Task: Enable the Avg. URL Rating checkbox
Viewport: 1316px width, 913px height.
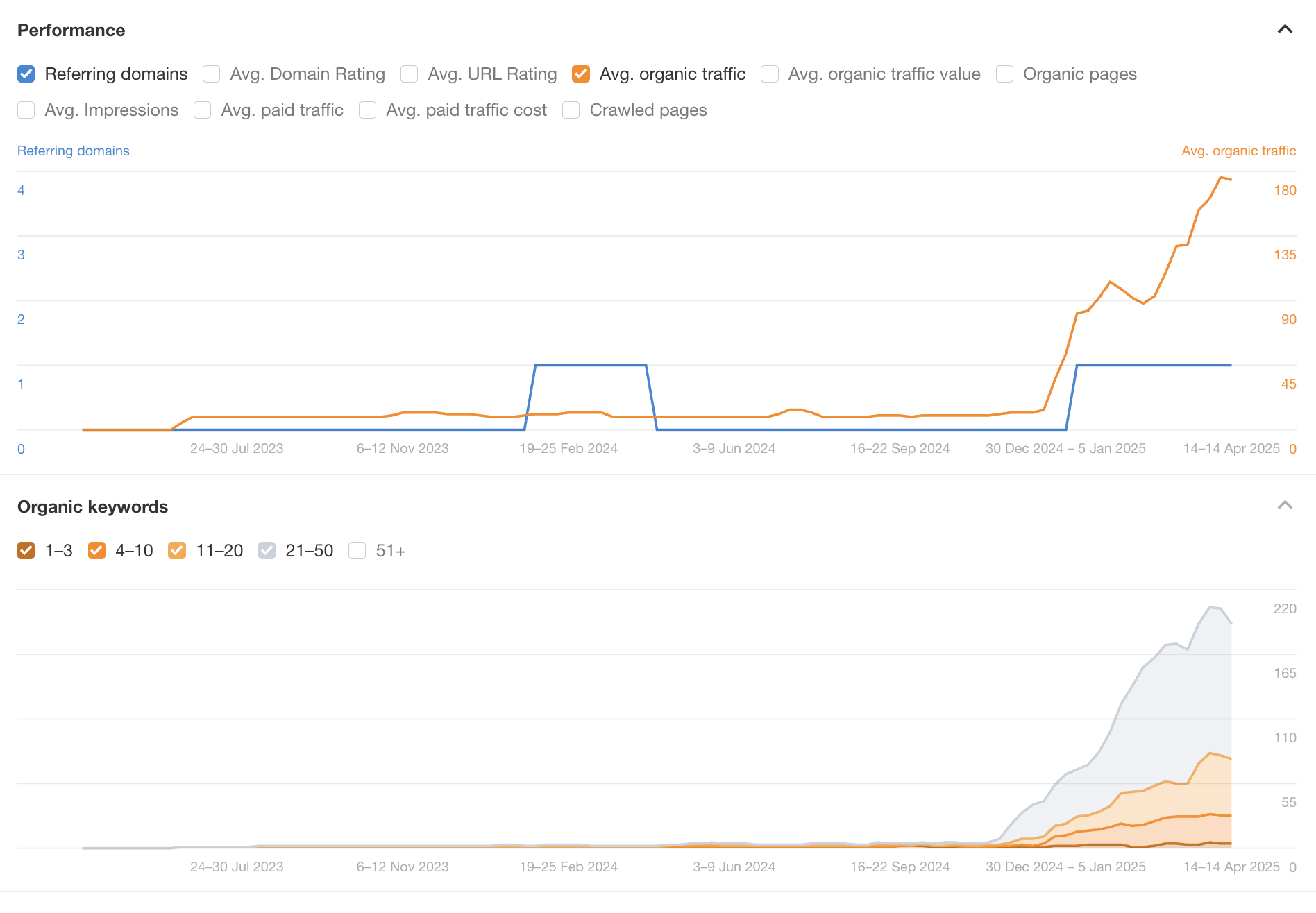Action: pos(410,74)
